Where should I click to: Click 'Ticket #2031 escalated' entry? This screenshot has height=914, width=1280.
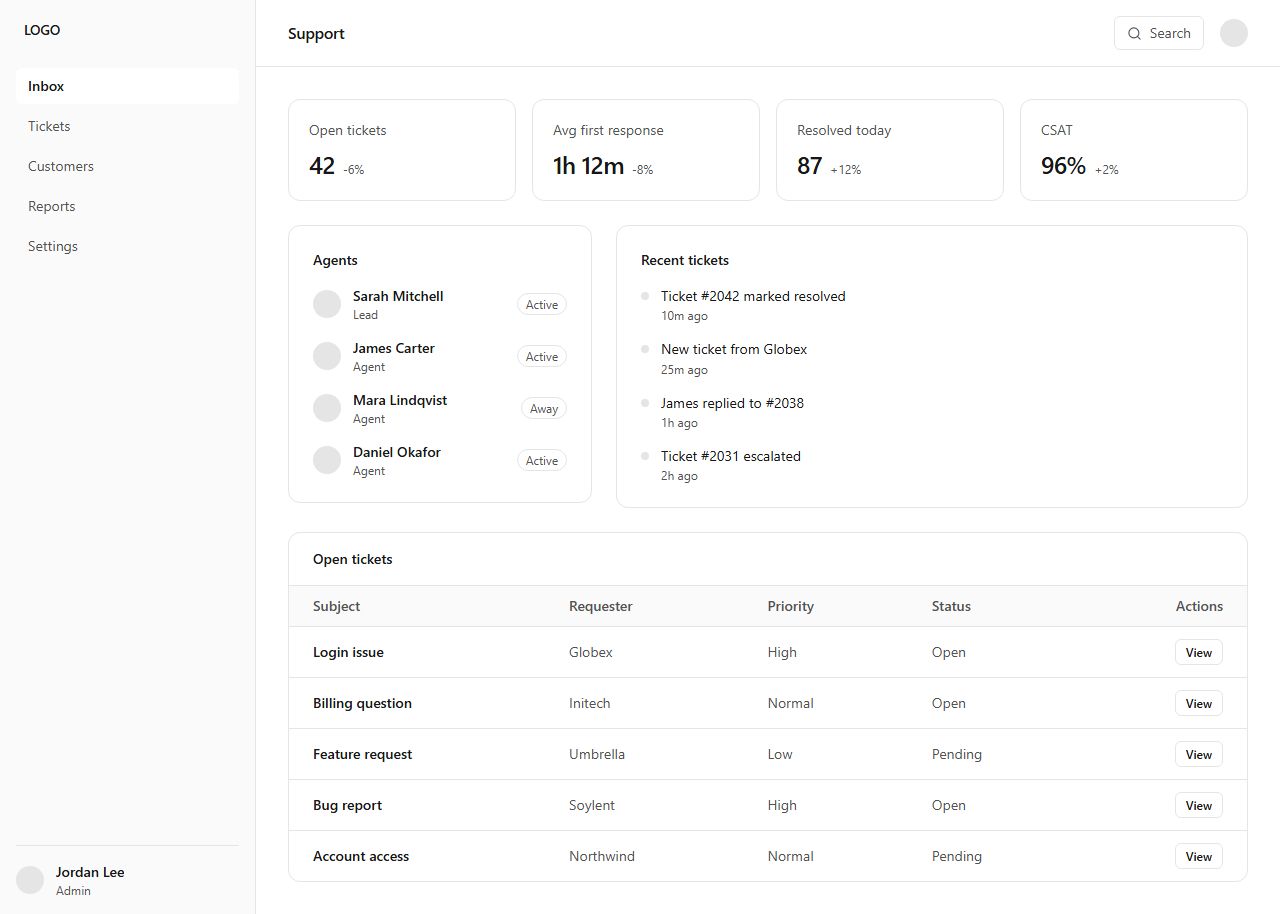[x=731, y=456]
